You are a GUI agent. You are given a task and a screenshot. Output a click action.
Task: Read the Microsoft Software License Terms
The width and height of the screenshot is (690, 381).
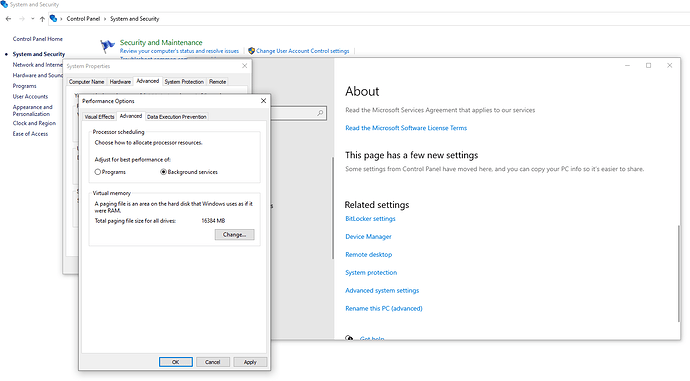pyautogui.click(x=406, y=128)
